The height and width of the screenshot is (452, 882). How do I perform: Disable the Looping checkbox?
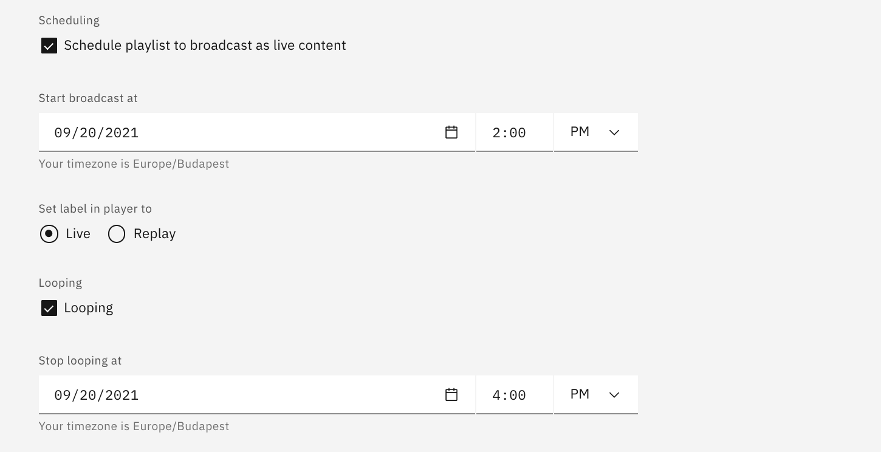point(49,308)
